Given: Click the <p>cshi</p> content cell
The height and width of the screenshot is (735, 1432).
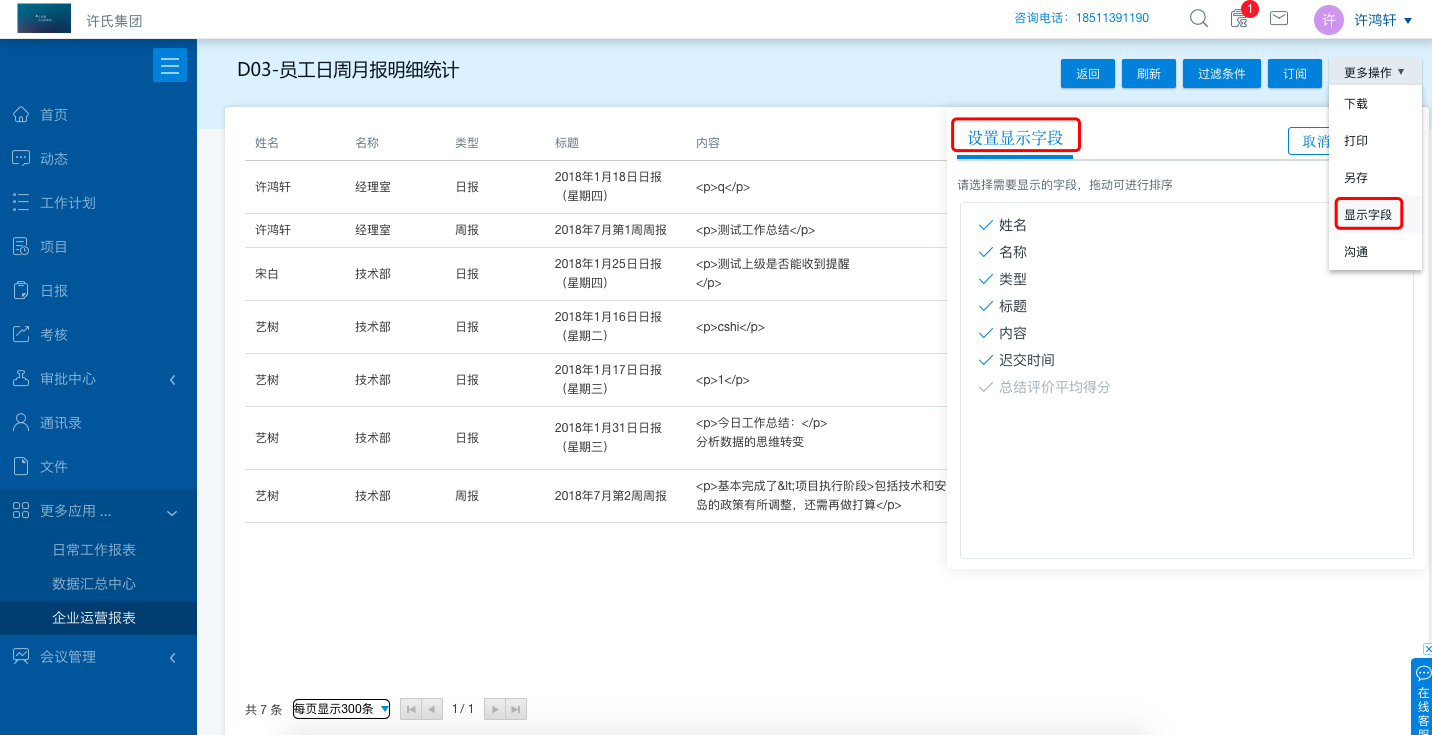Looking at the screenshot, I should [x=730, y=326].
